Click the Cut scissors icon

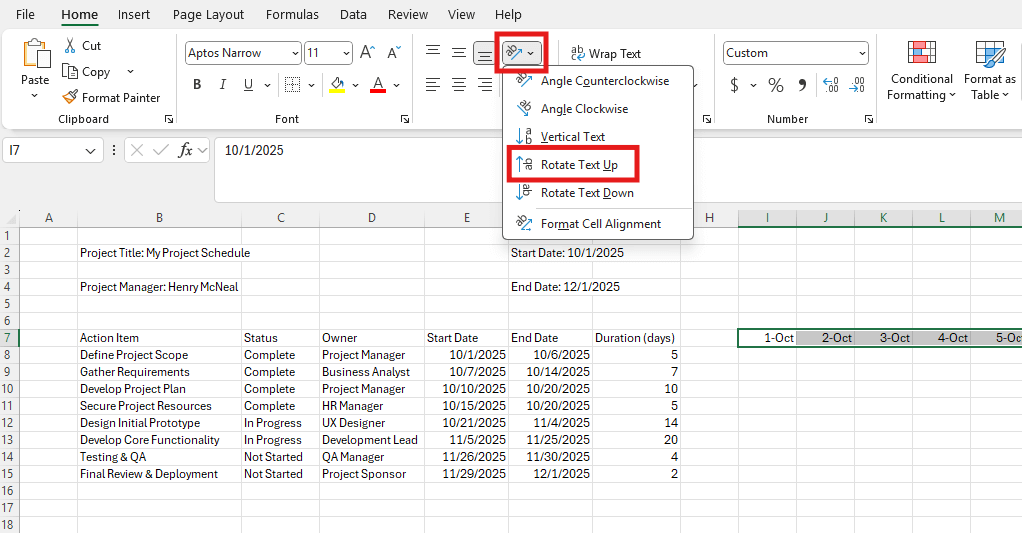70,46
